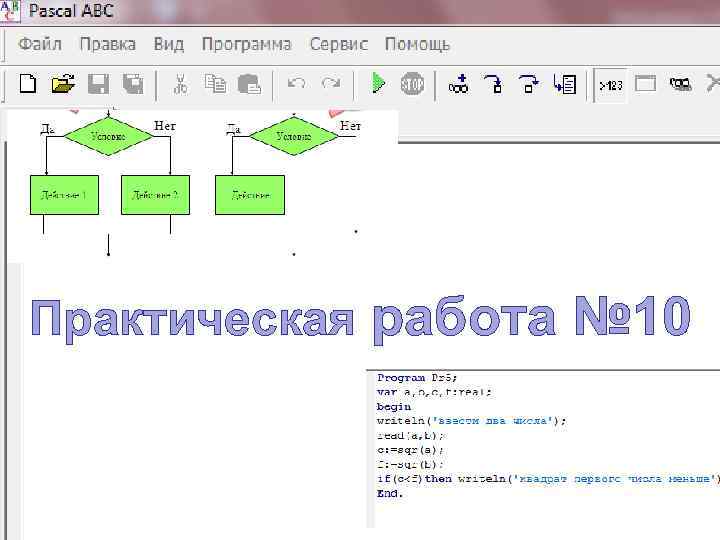720x540 pixels.
Task: Toggle the >123 output window icon
Action: [611, 85]
